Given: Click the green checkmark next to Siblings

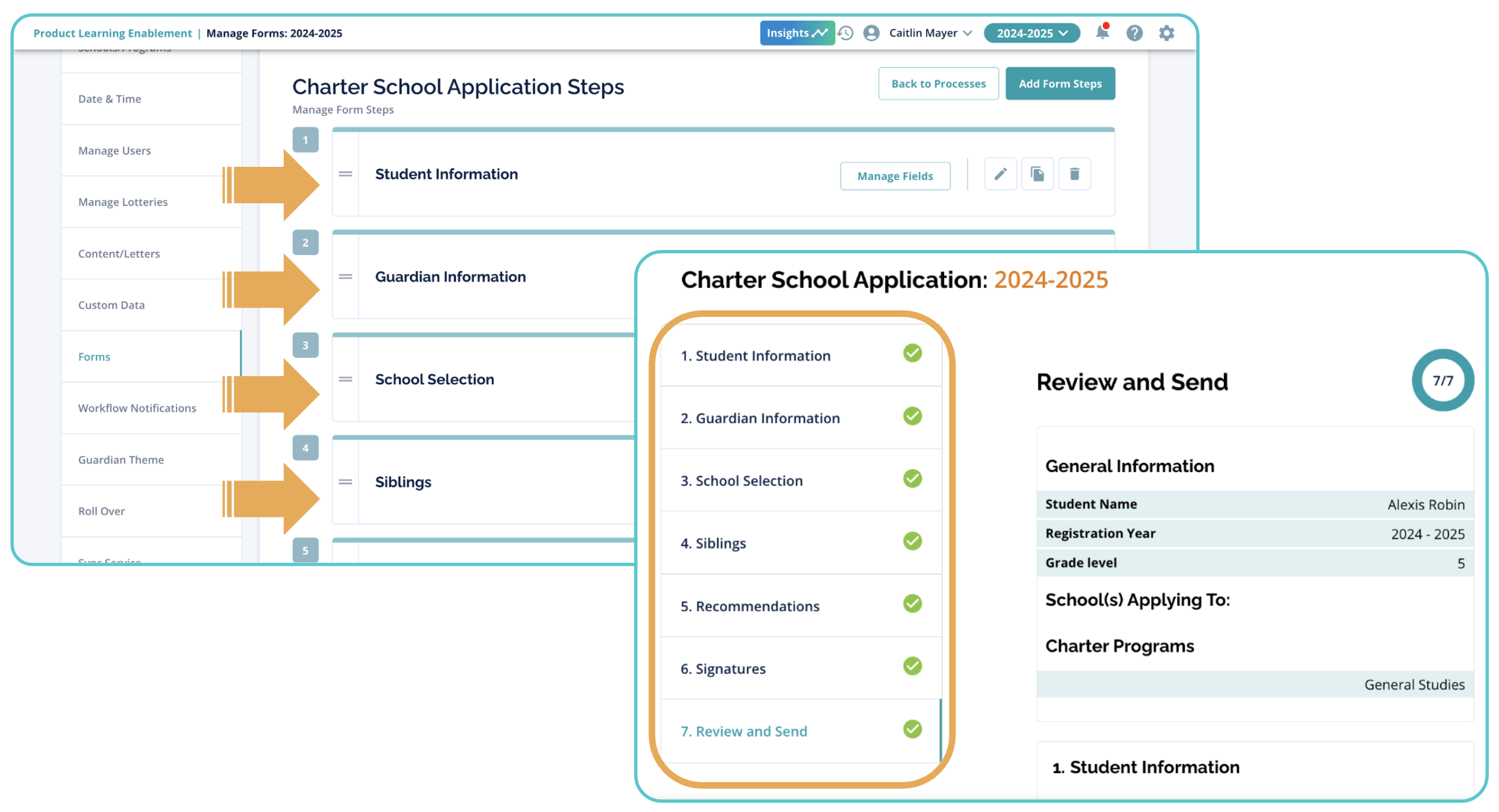Looking at the screenshot, I should [912, 541].
